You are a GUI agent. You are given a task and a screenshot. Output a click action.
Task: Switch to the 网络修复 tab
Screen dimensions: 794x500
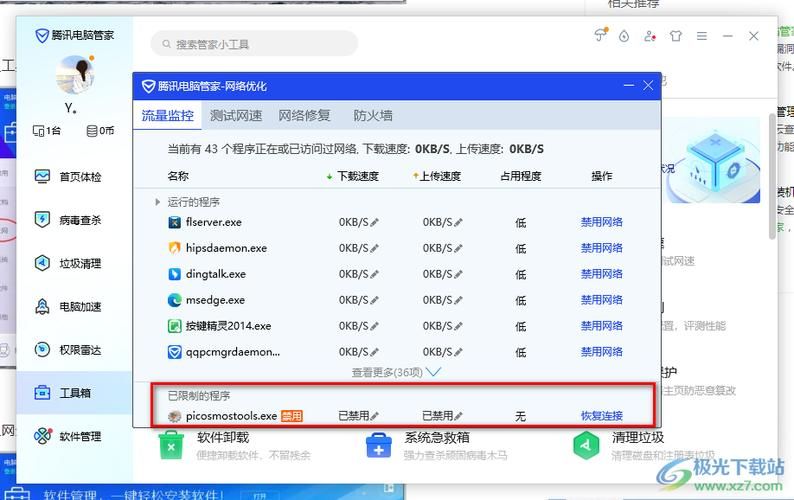[x=304, y=116]
